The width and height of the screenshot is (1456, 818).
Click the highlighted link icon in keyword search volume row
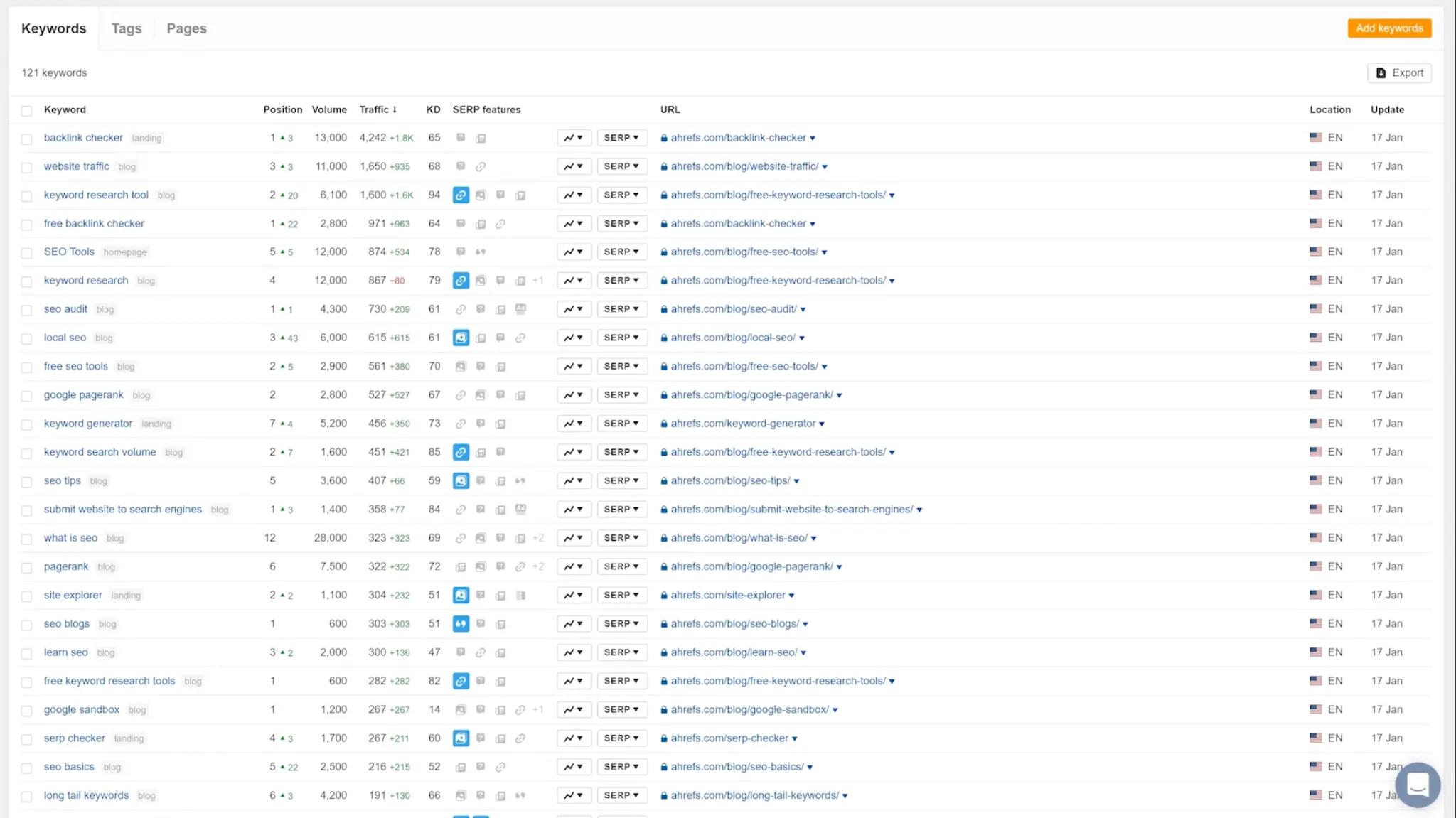pyautogui.click(x=461, y=452)
